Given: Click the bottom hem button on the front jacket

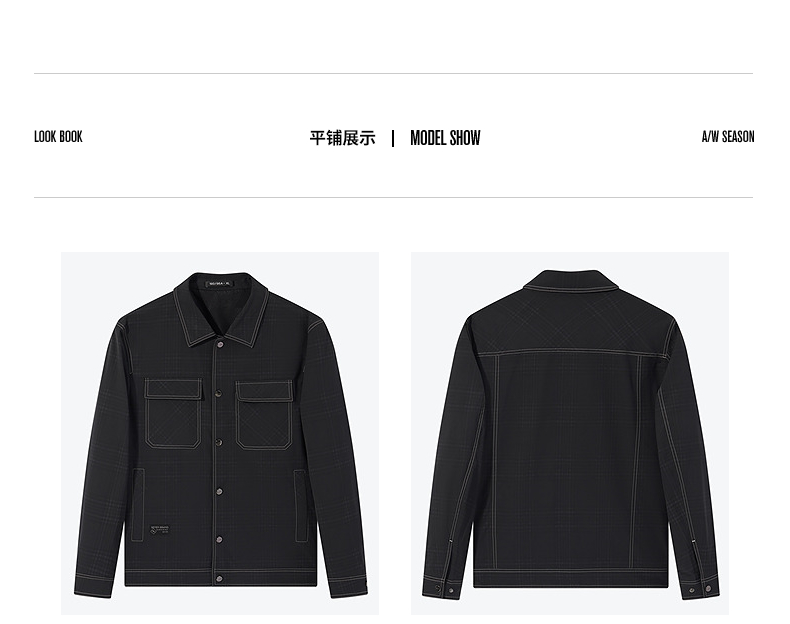Looking at the screenshot, I should tap(220, 579).
